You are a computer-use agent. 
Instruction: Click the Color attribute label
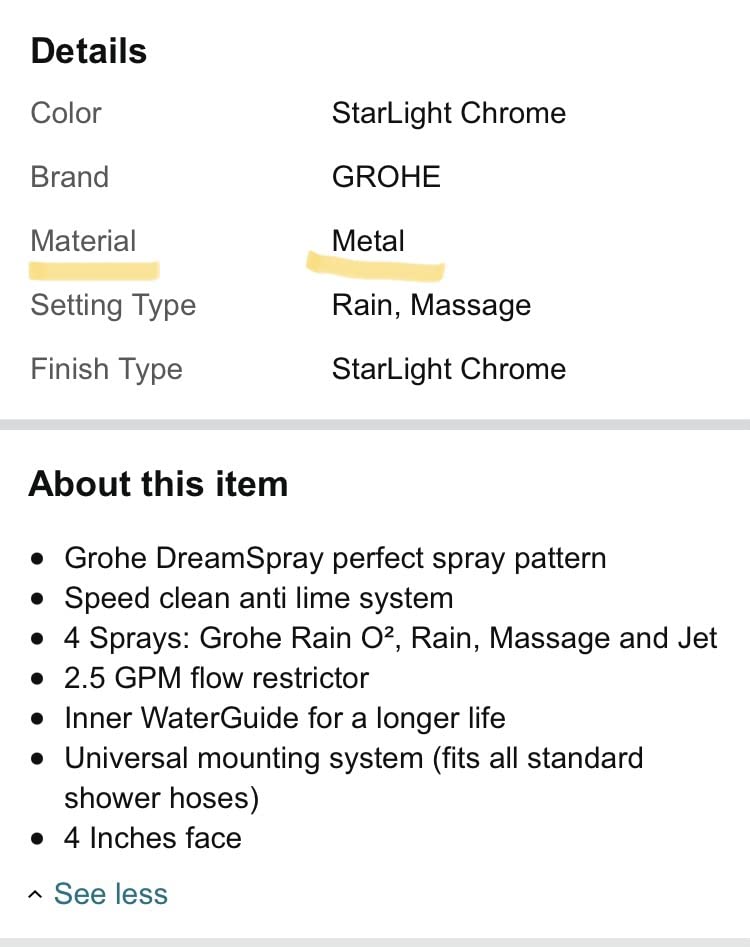click(x=65, y=113)
